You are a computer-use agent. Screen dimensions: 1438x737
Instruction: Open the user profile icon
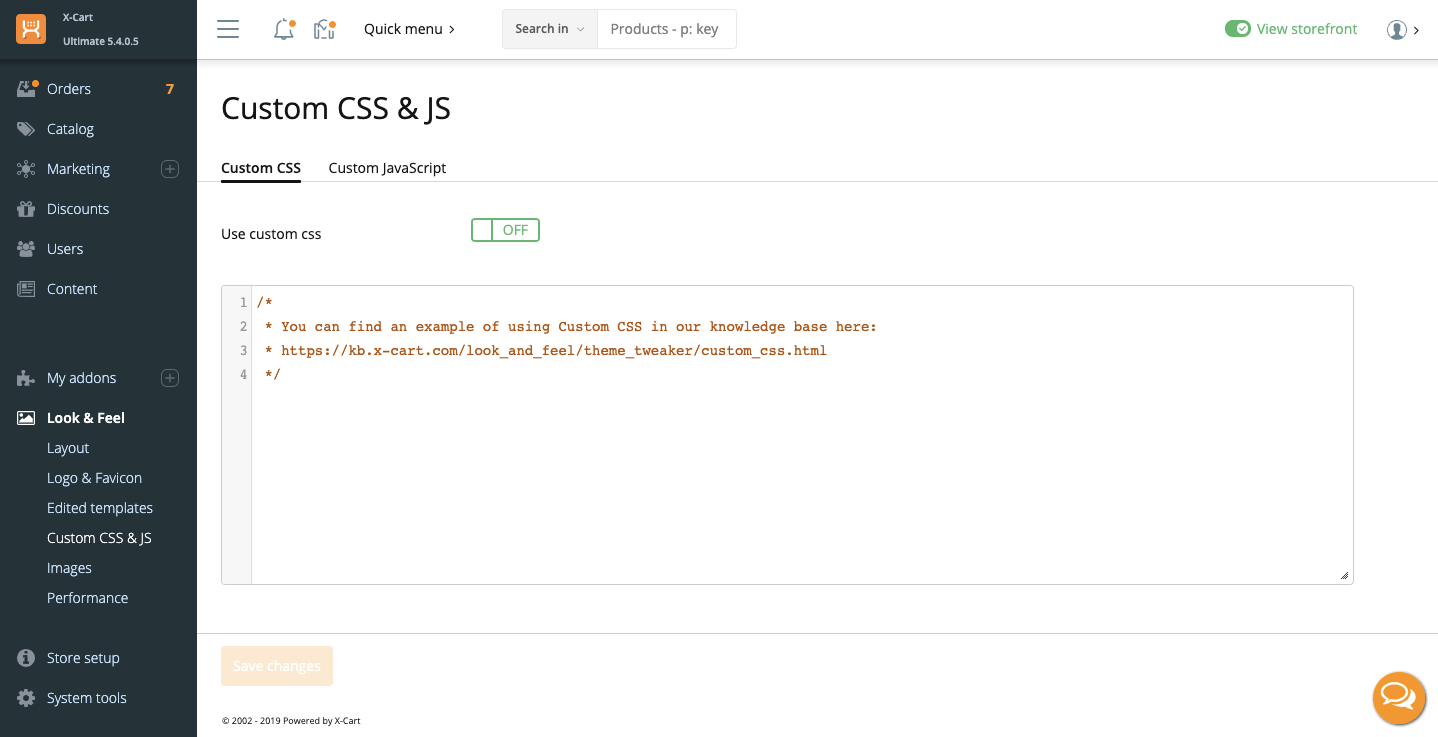[x=1397, y=30]
